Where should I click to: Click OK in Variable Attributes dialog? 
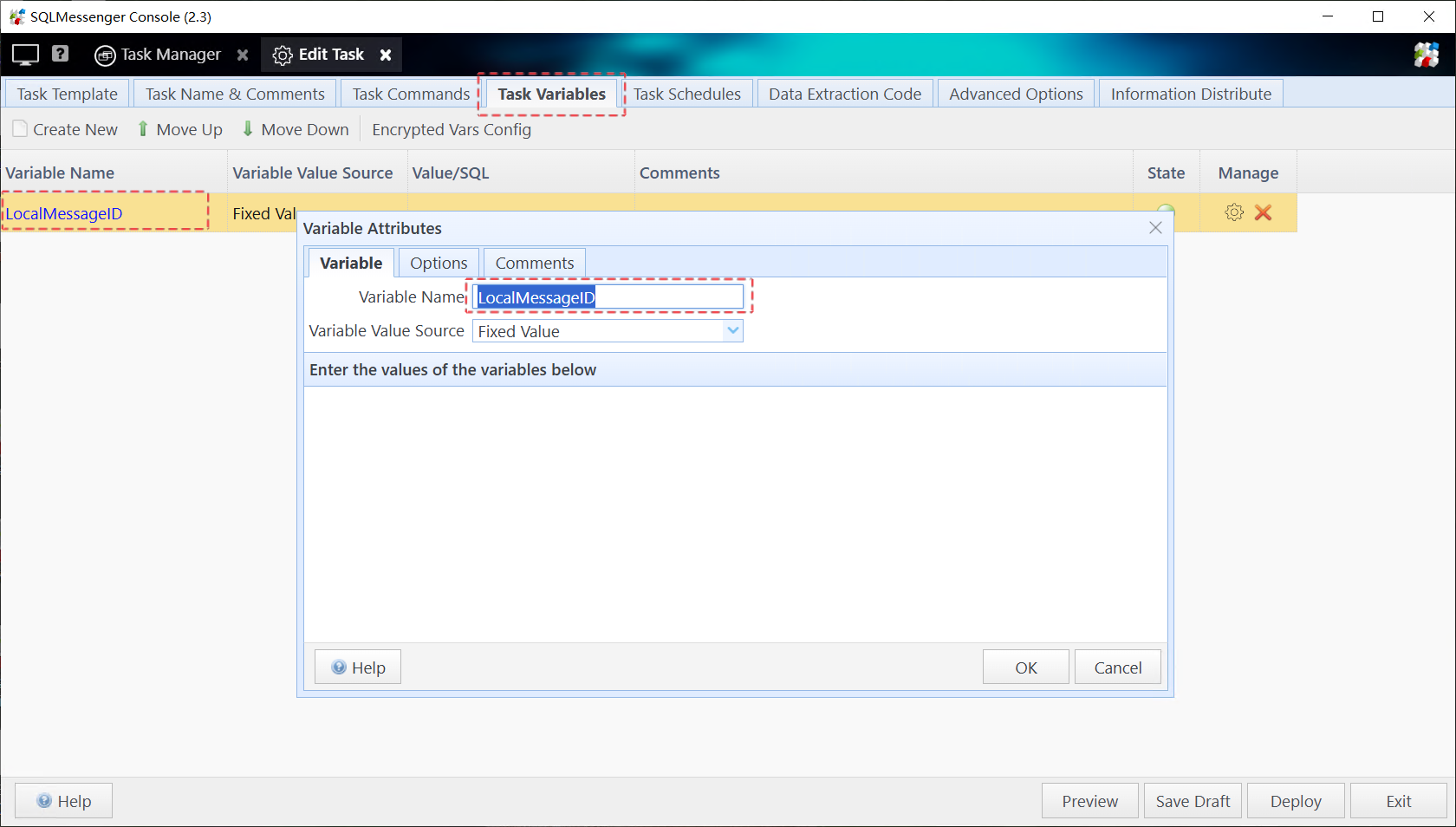point(1025,667)
